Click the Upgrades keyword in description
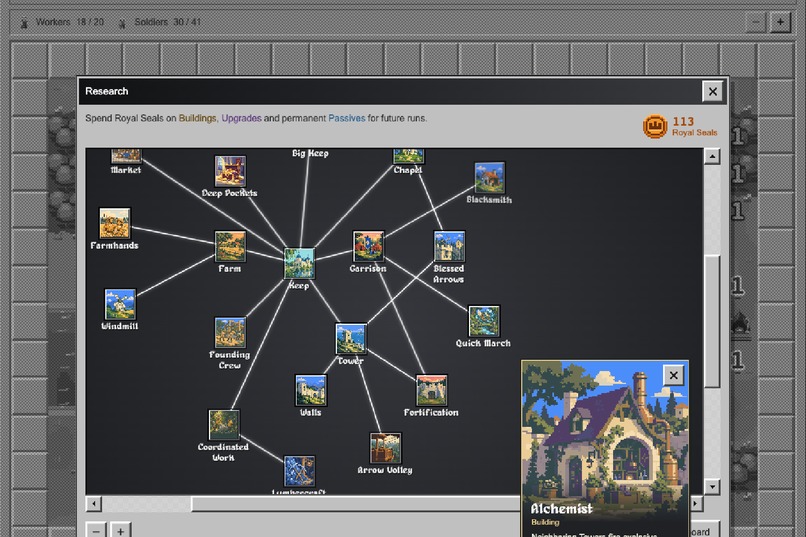806x537 pixels. point(242,118)
